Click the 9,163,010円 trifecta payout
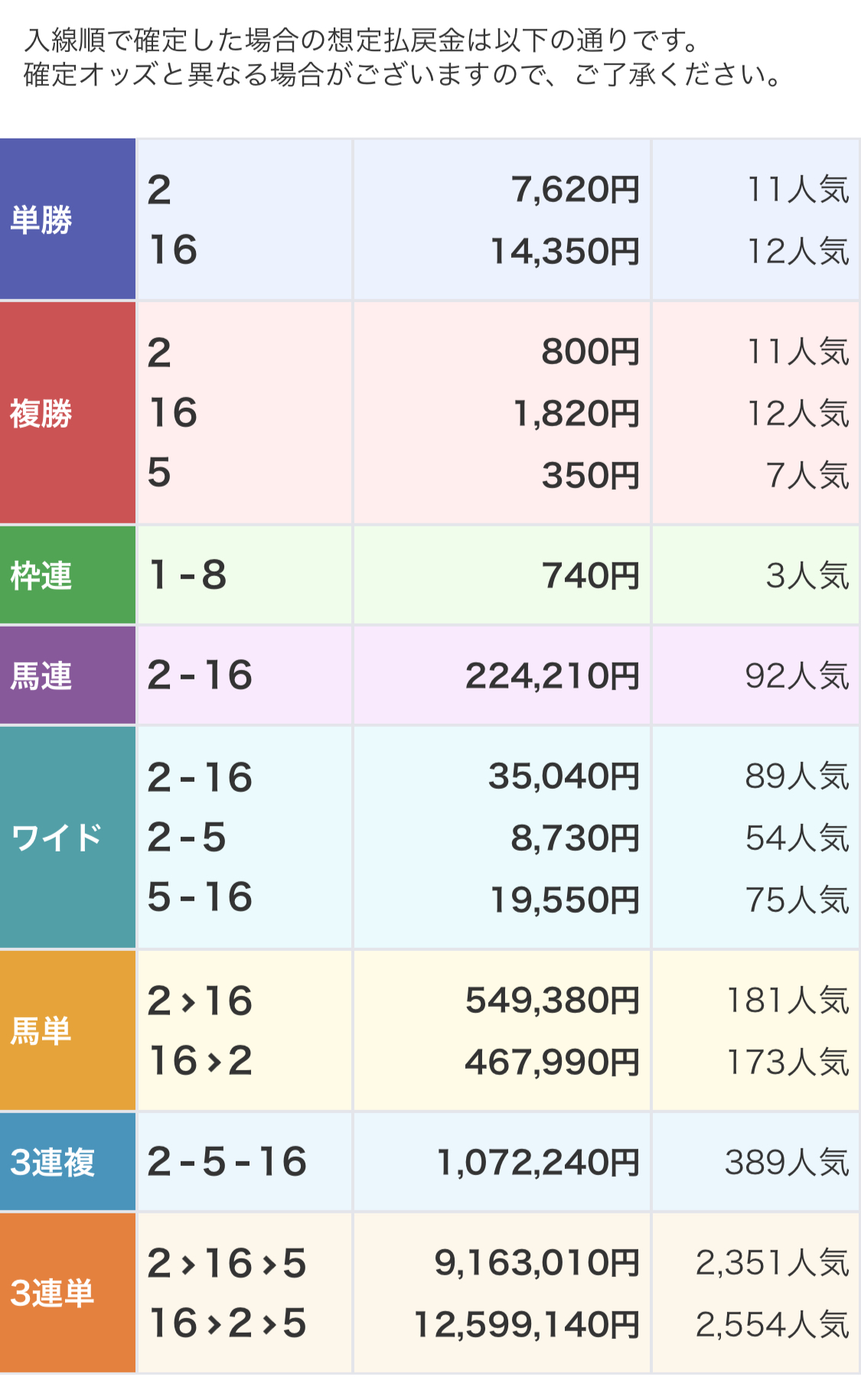Image resolution: width=861 pixels, height=1400 pixels. 537,1262
